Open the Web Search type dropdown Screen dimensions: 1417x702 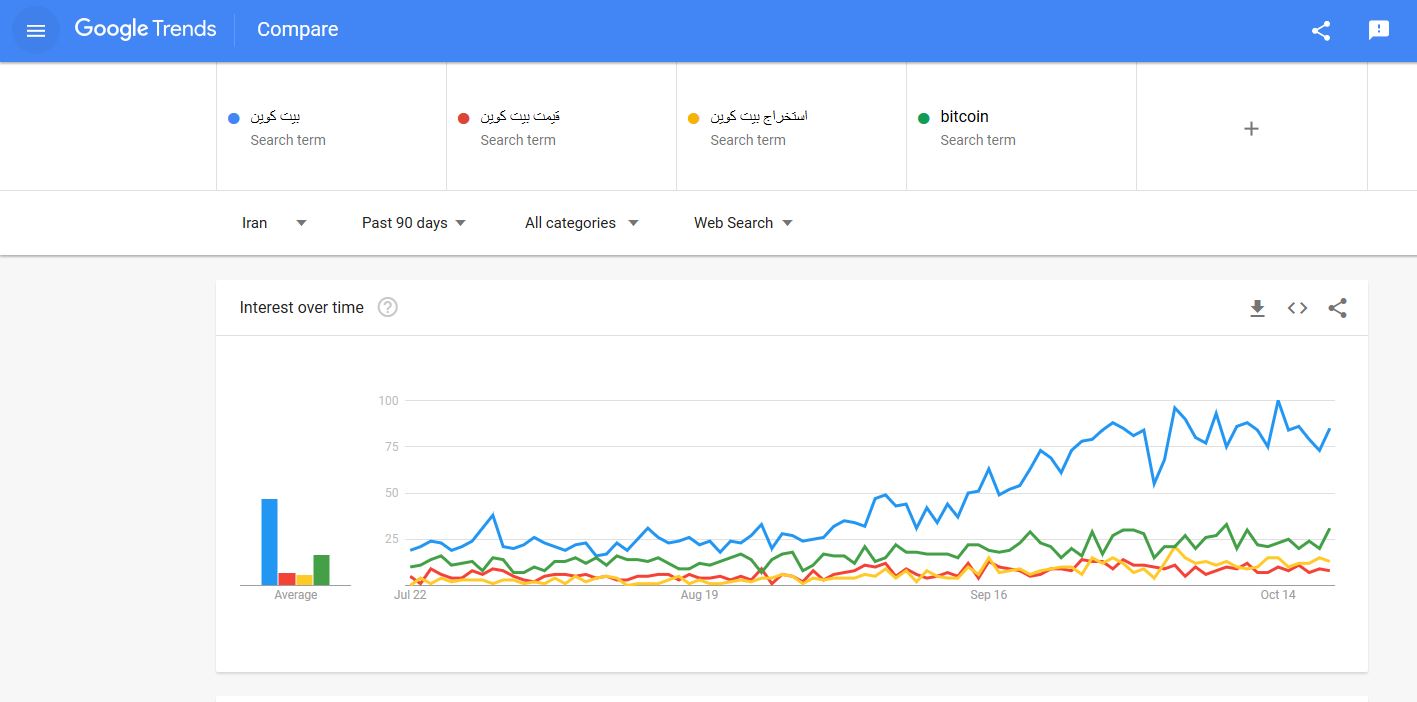pos(743,223)
